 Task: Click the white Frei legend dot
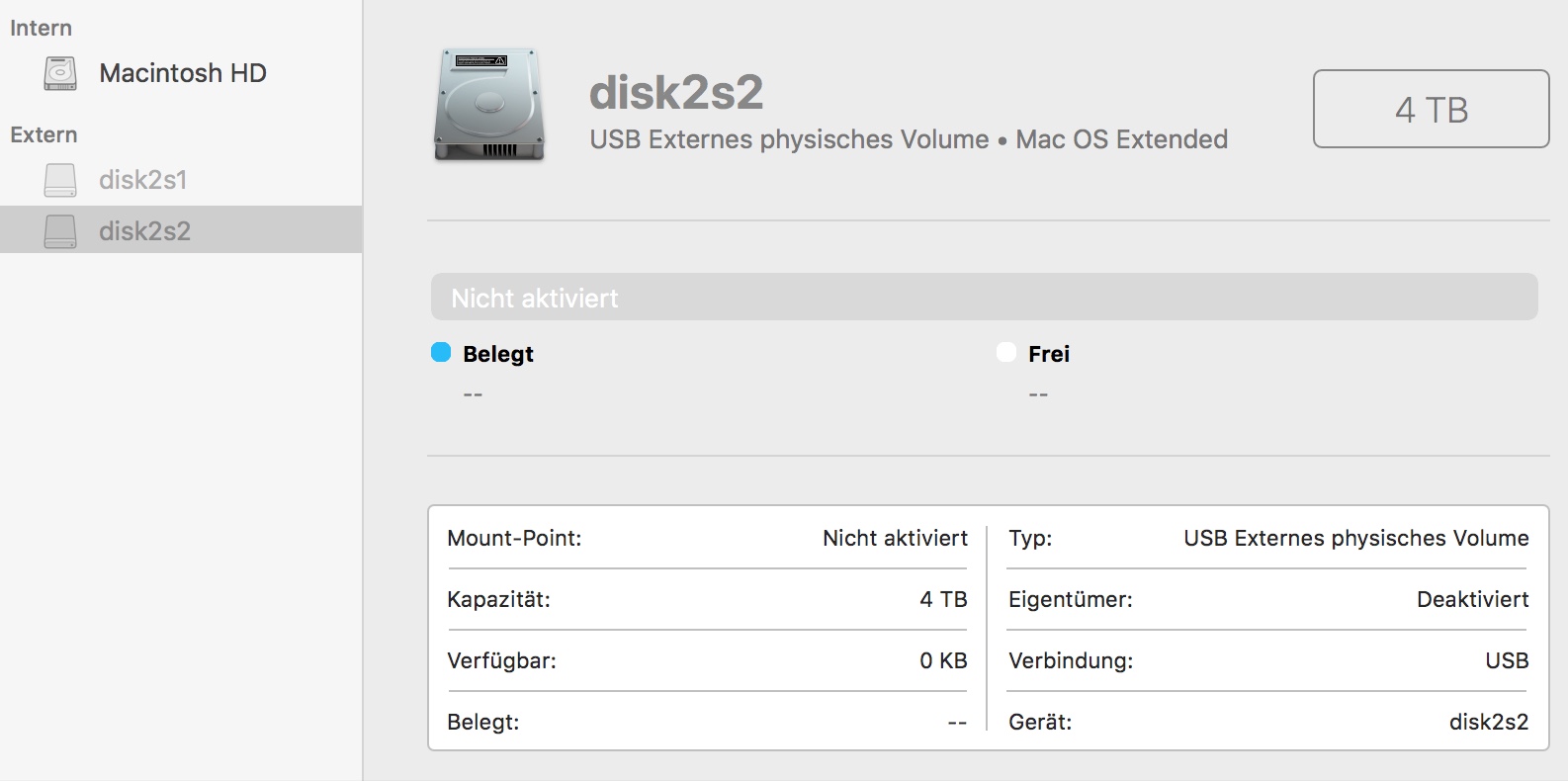[1006, 353]
